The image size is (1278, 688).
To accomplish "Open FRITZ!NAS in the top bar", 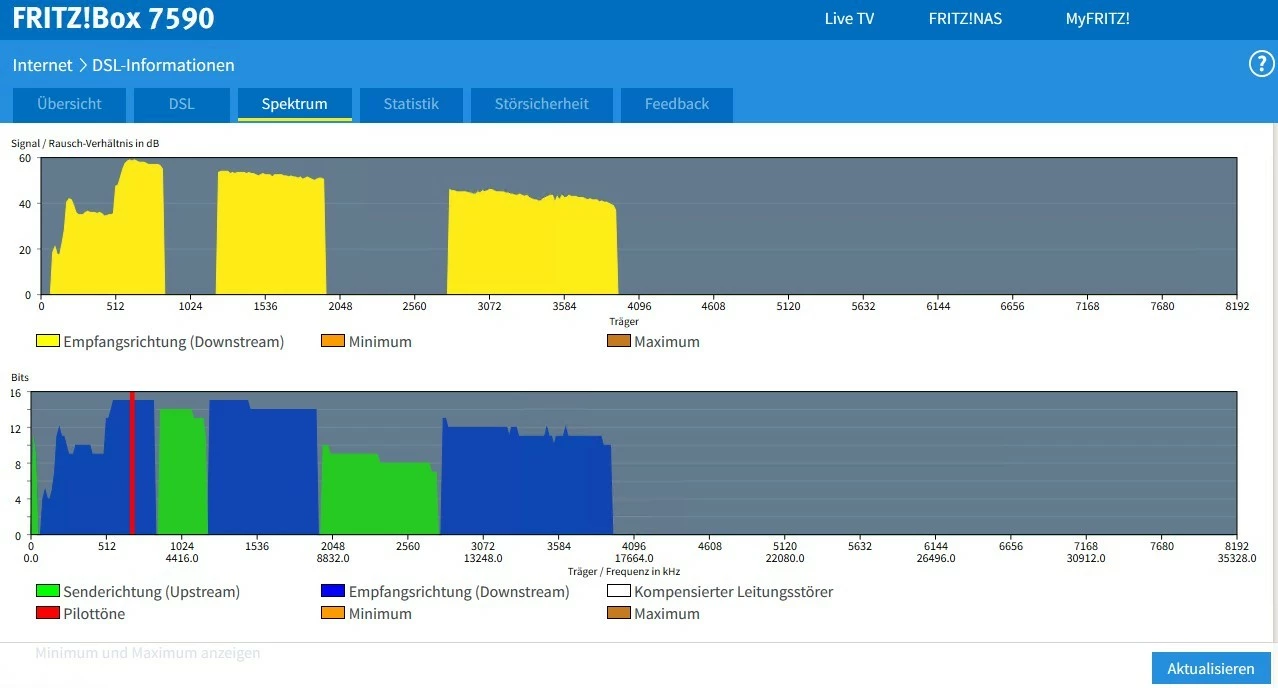I will (964, 19).
